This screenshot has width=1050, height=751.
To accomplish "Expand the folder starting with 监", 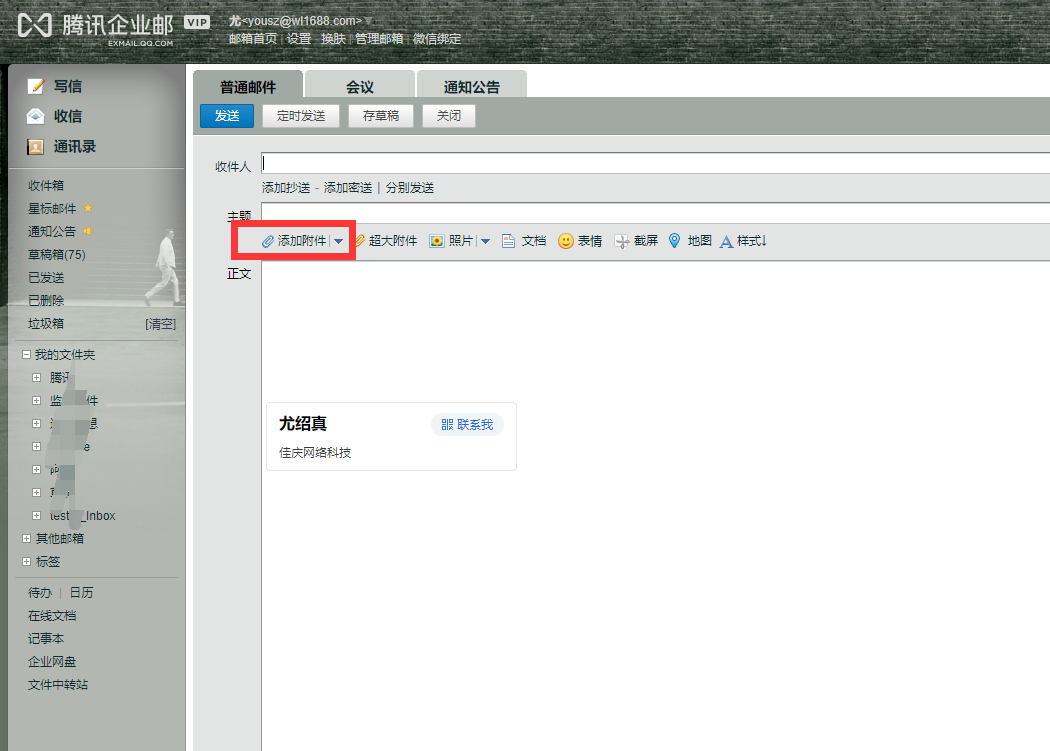I will pos(37,401).
